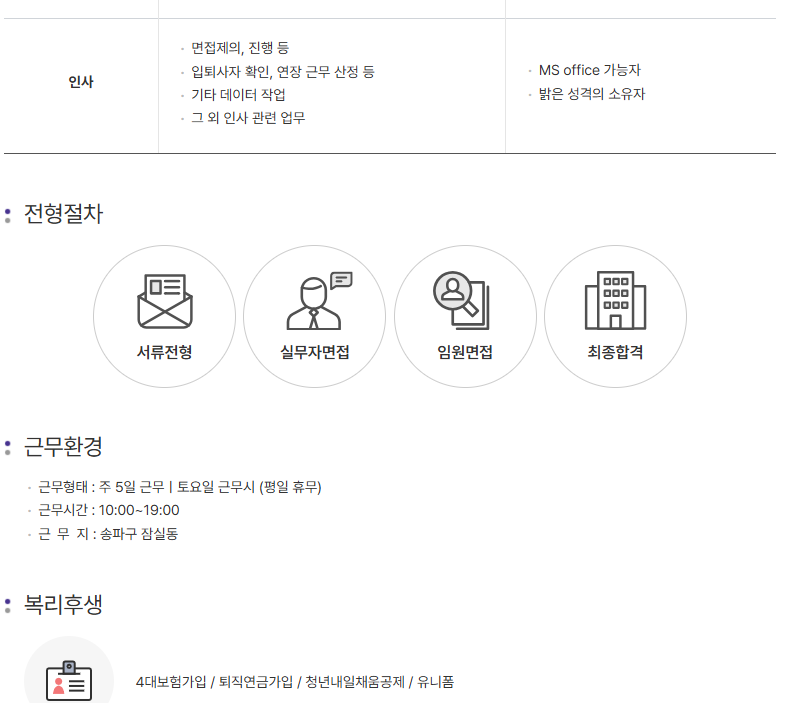Click the 인사 row header cell
The width and height of the screenshot is (785, 703).
pyautogui.click(x=81, y=83)
